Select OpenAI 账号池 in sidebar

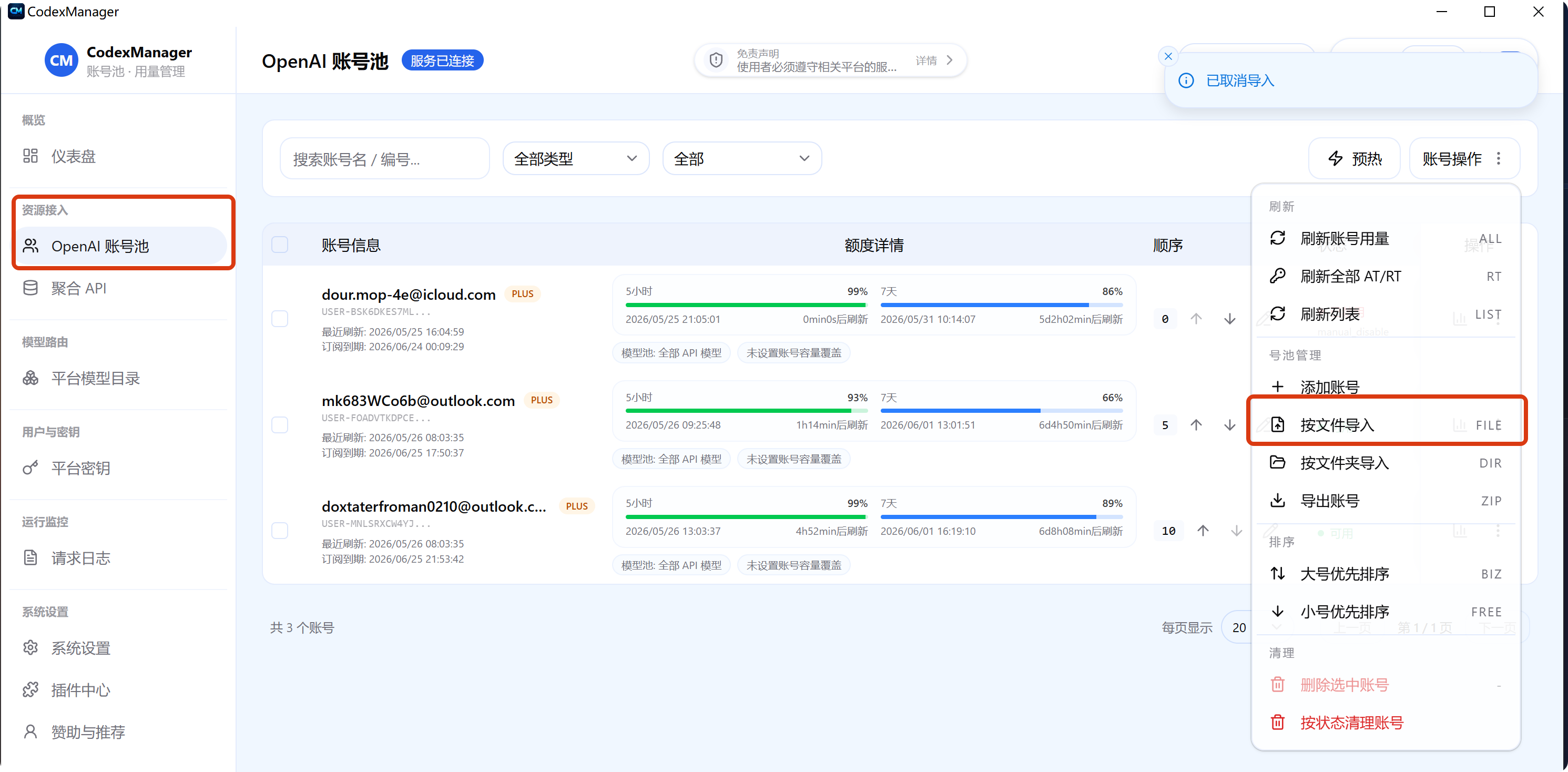tap(120, 246)
